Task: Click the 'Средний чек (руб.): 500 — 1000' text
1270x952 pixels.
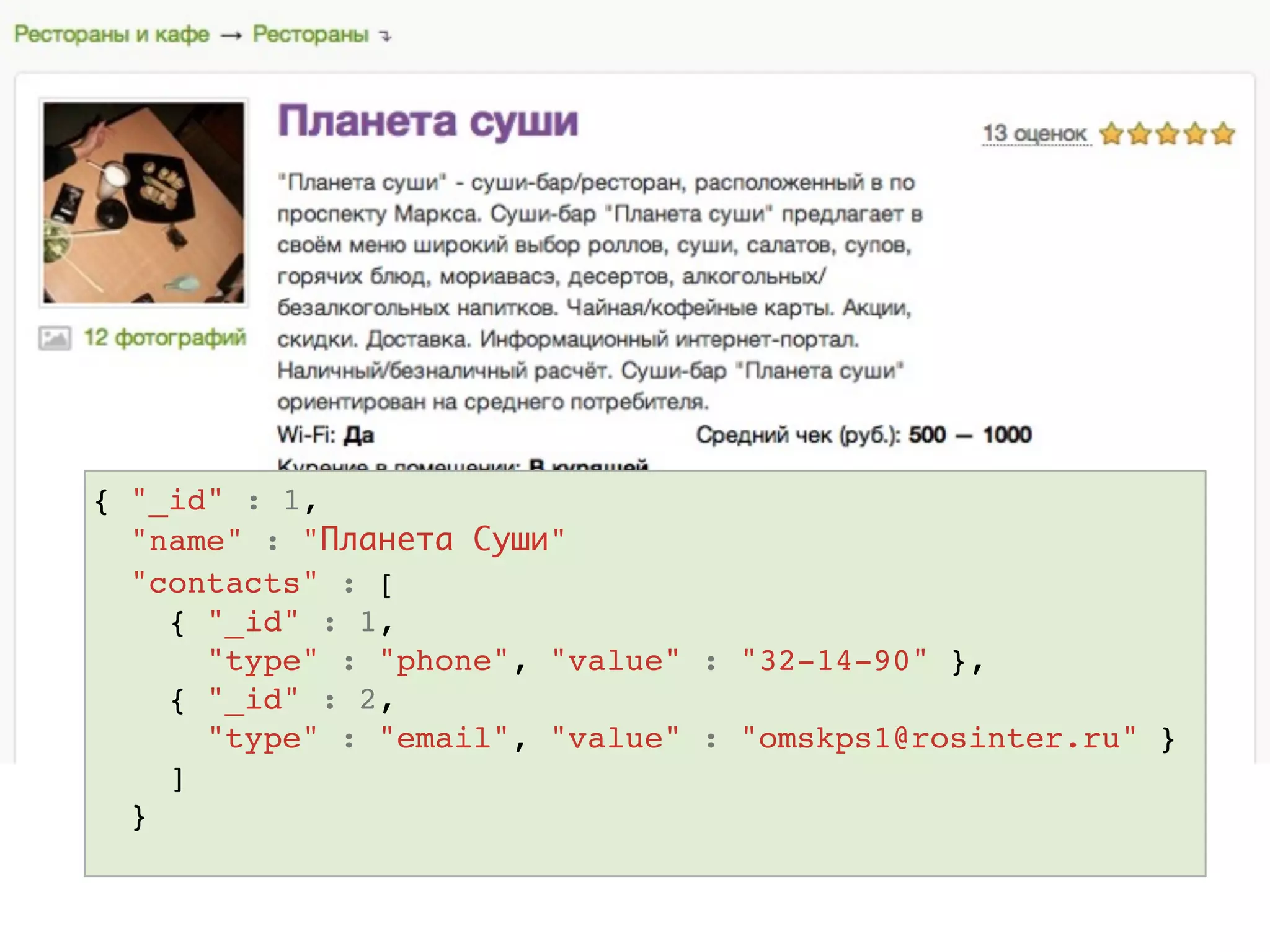Action: coord(864,435)
